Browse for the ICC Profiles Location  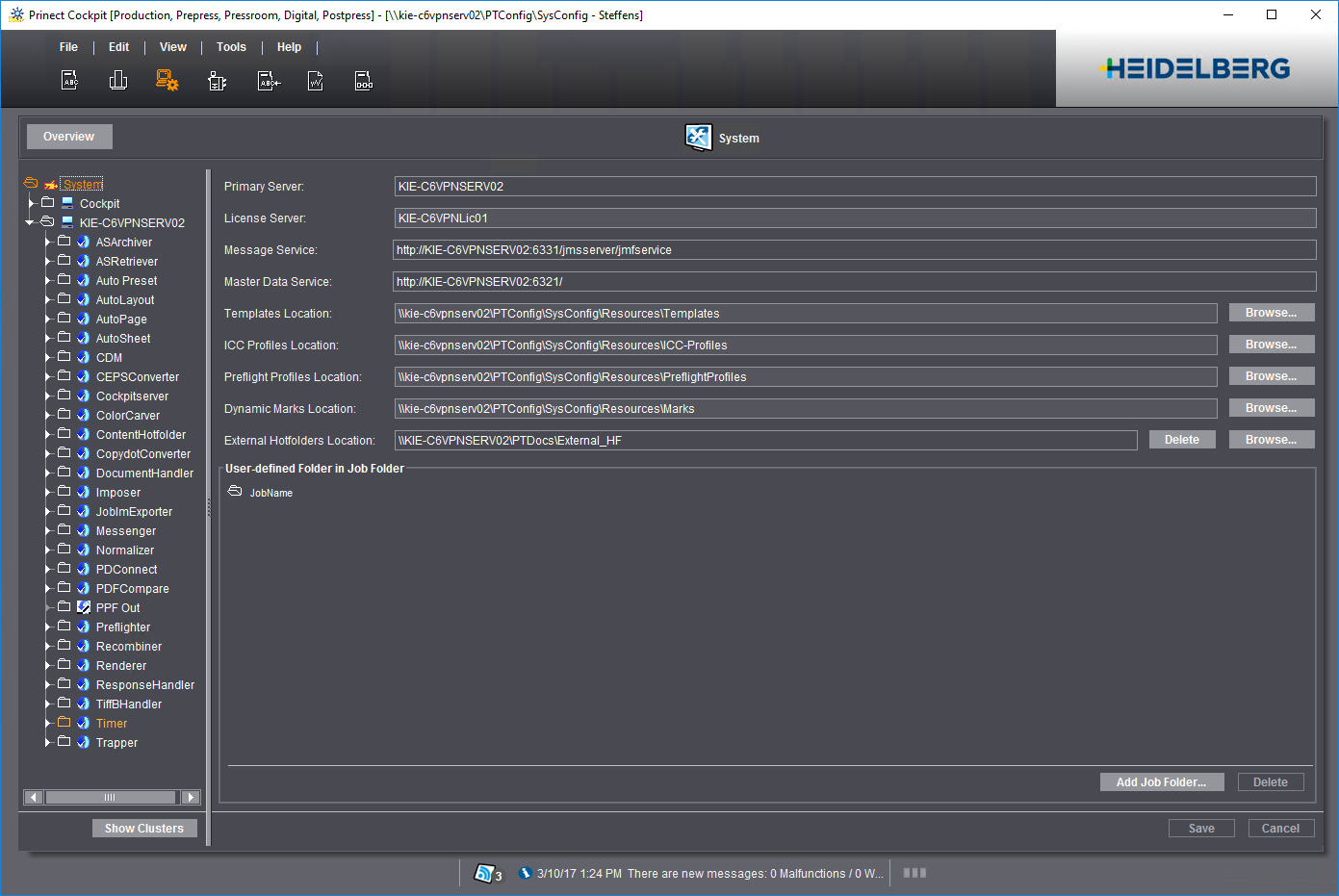click(1271, 345)
